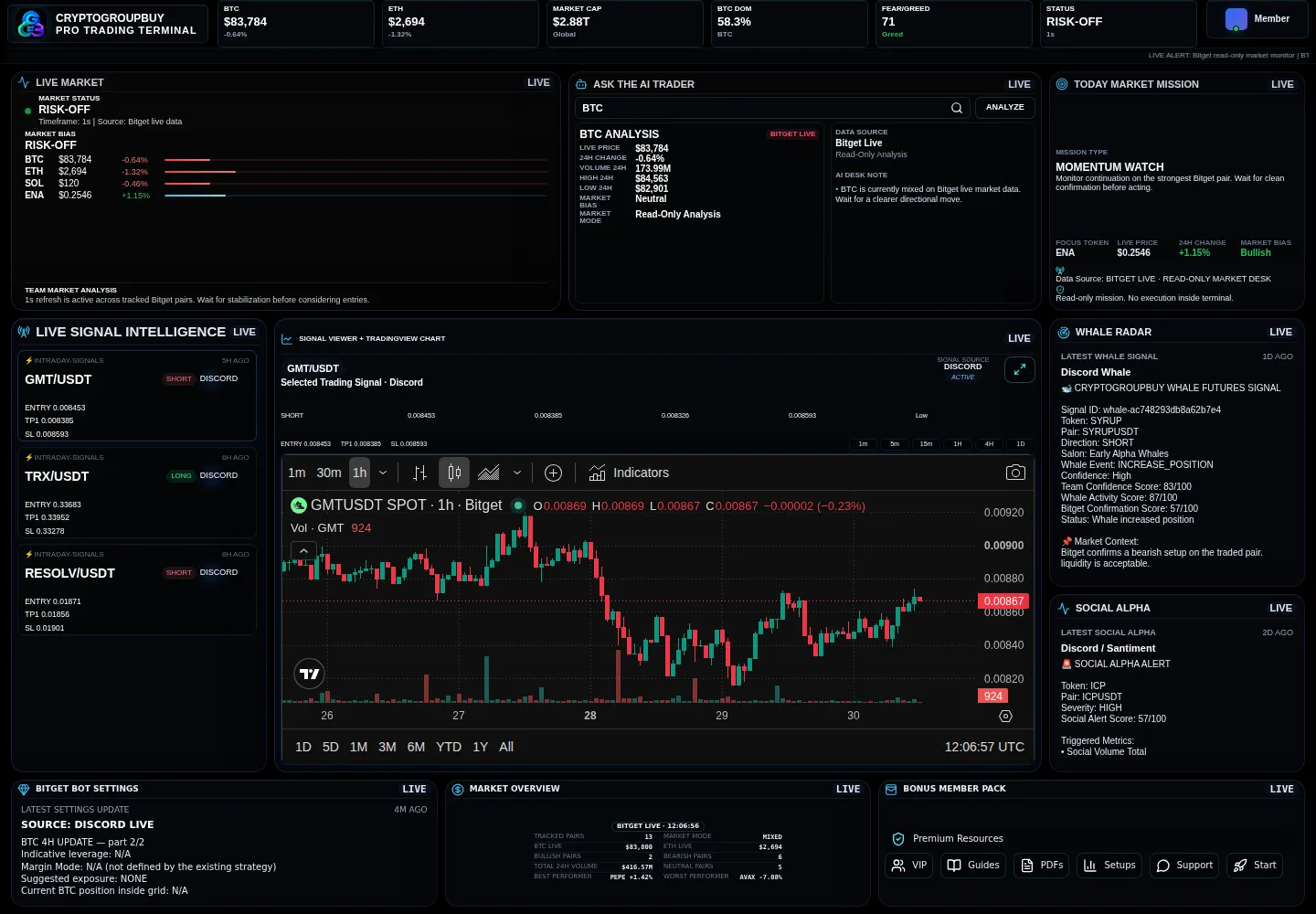Set chart interval to 30m in toolbar
This screenshot has width=1316, height=914.
329,473
